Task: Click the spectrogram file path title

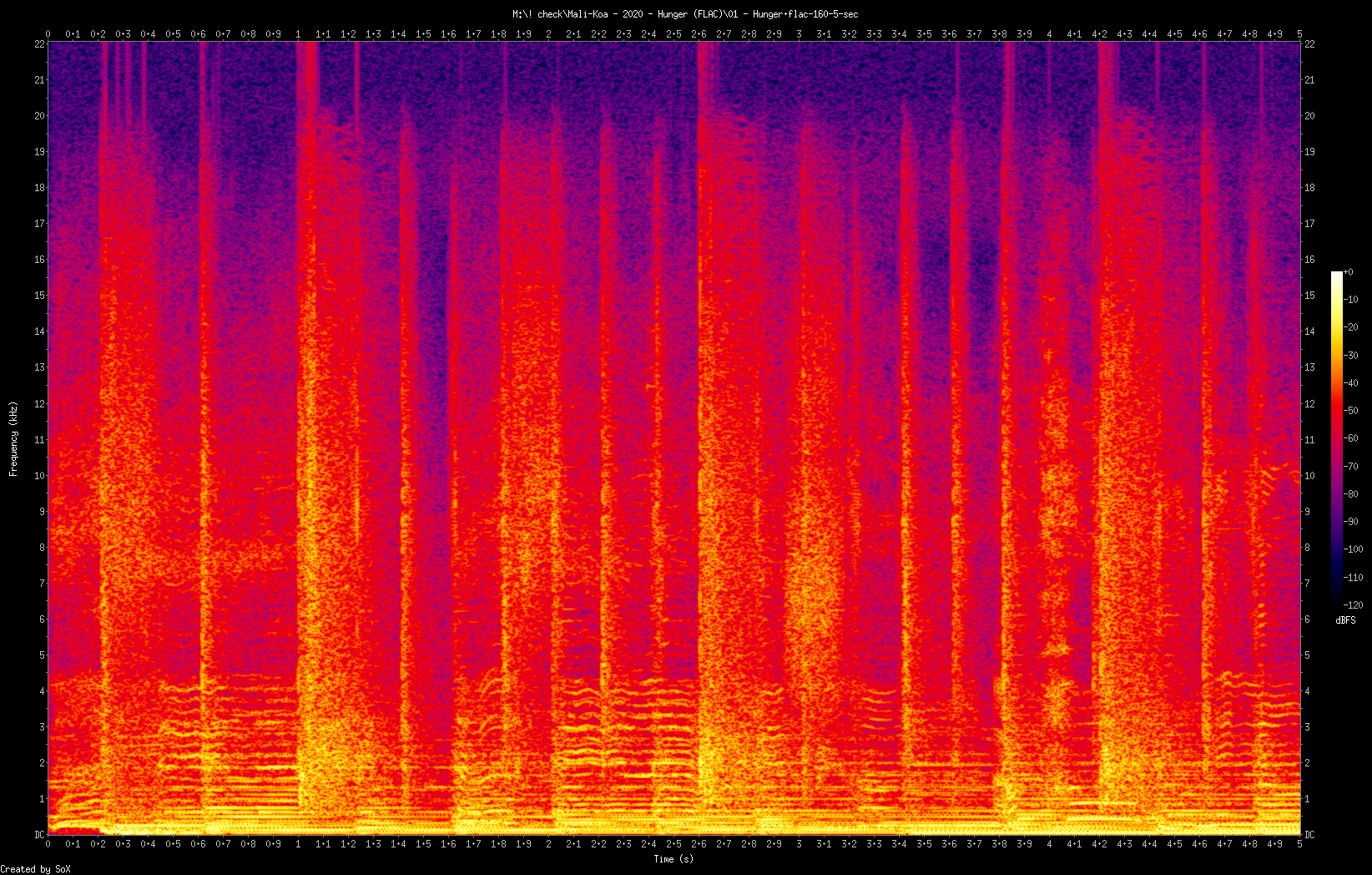Action: [x=685, y=14]
